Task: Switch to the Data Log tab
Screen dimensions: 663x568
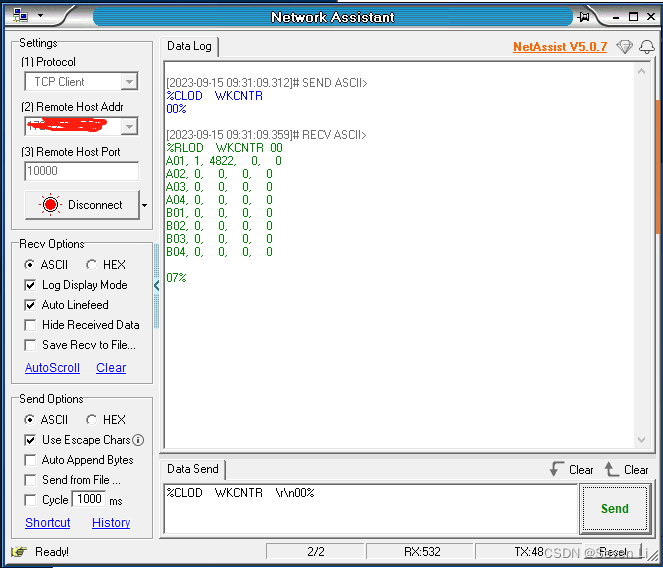Action: [189, 46]
